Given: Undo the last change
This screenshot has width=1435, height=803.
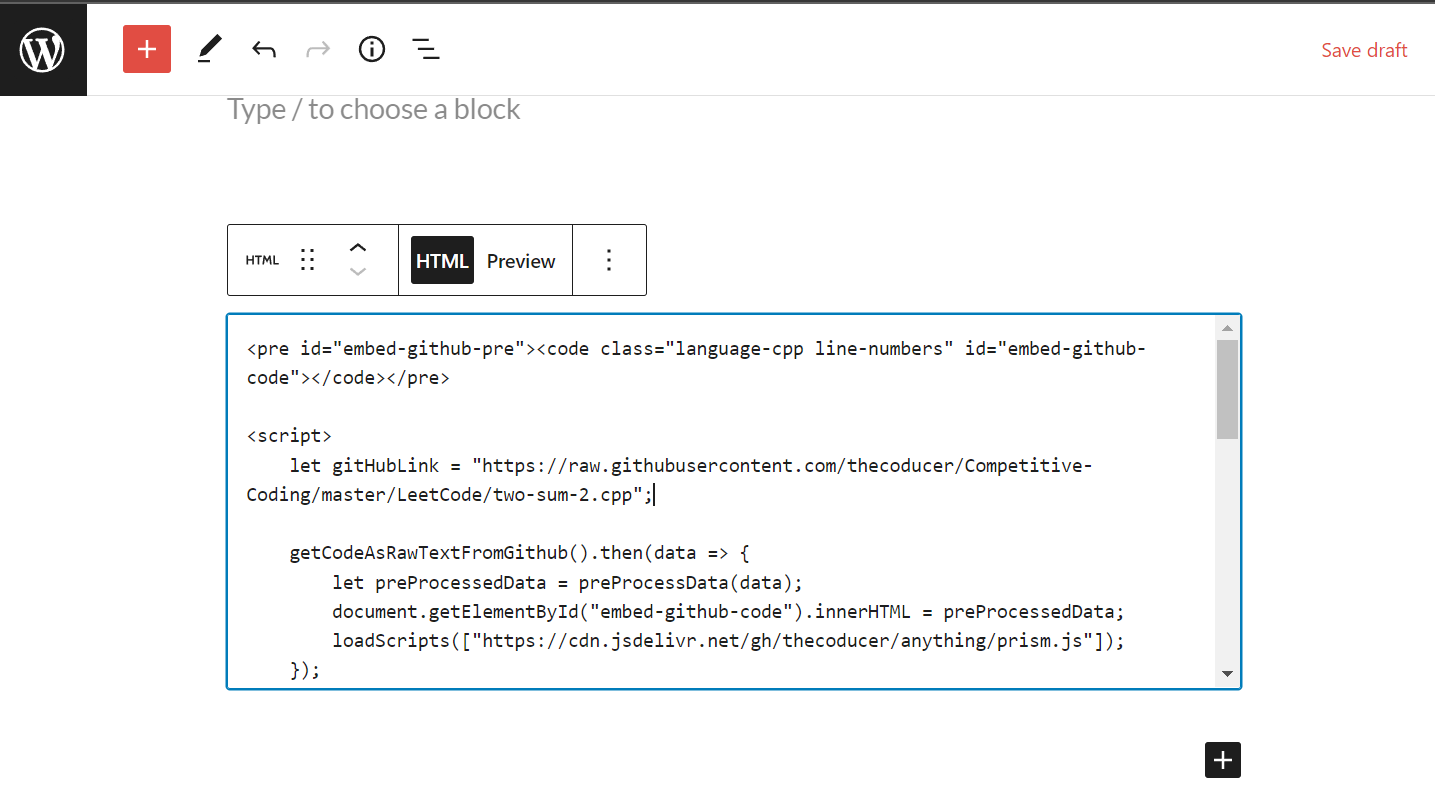Looking at the screenshot, I should coord(264,49).
